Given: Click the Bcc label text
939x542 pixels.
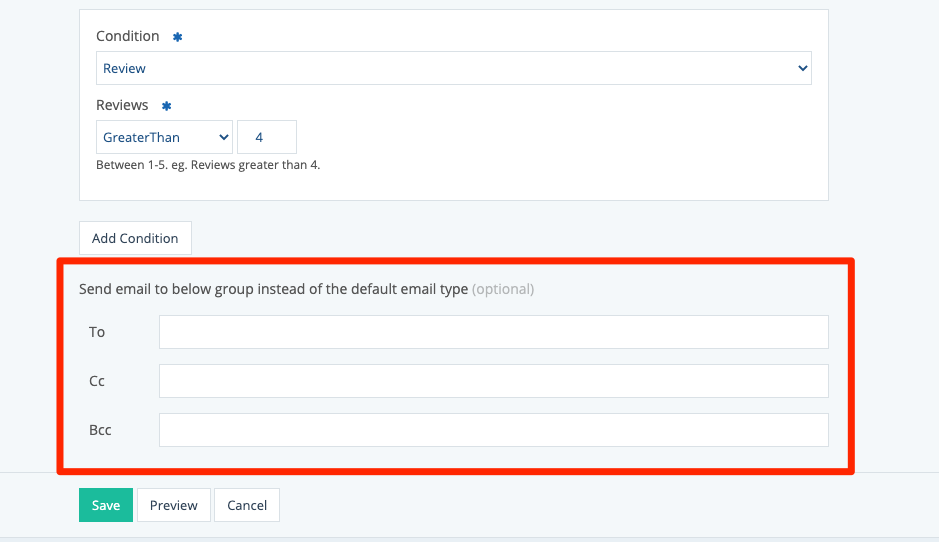Looking at the screenshot, I should [100, 430].
